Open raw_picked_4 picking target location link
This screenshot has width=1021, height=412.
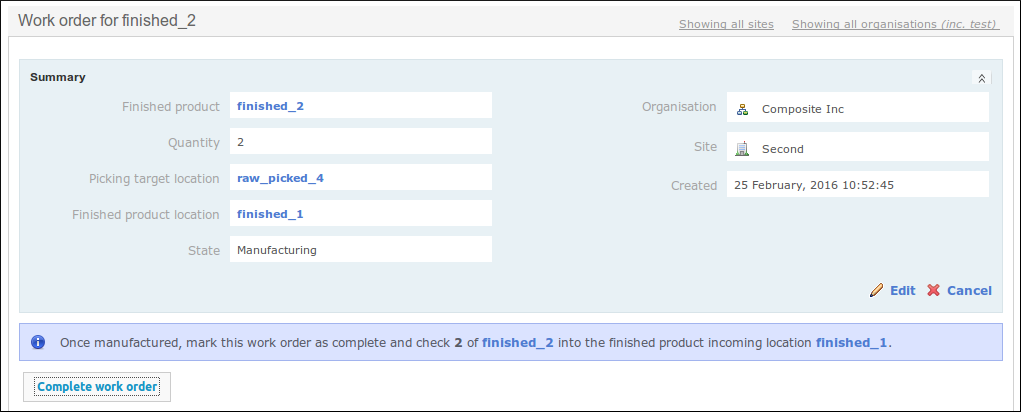tap(280, 178)
